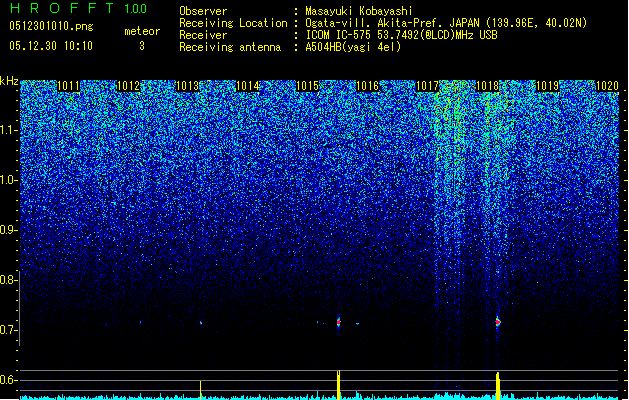
Task: Click the 1.0 frequency axis label
Action: point(8,180)
